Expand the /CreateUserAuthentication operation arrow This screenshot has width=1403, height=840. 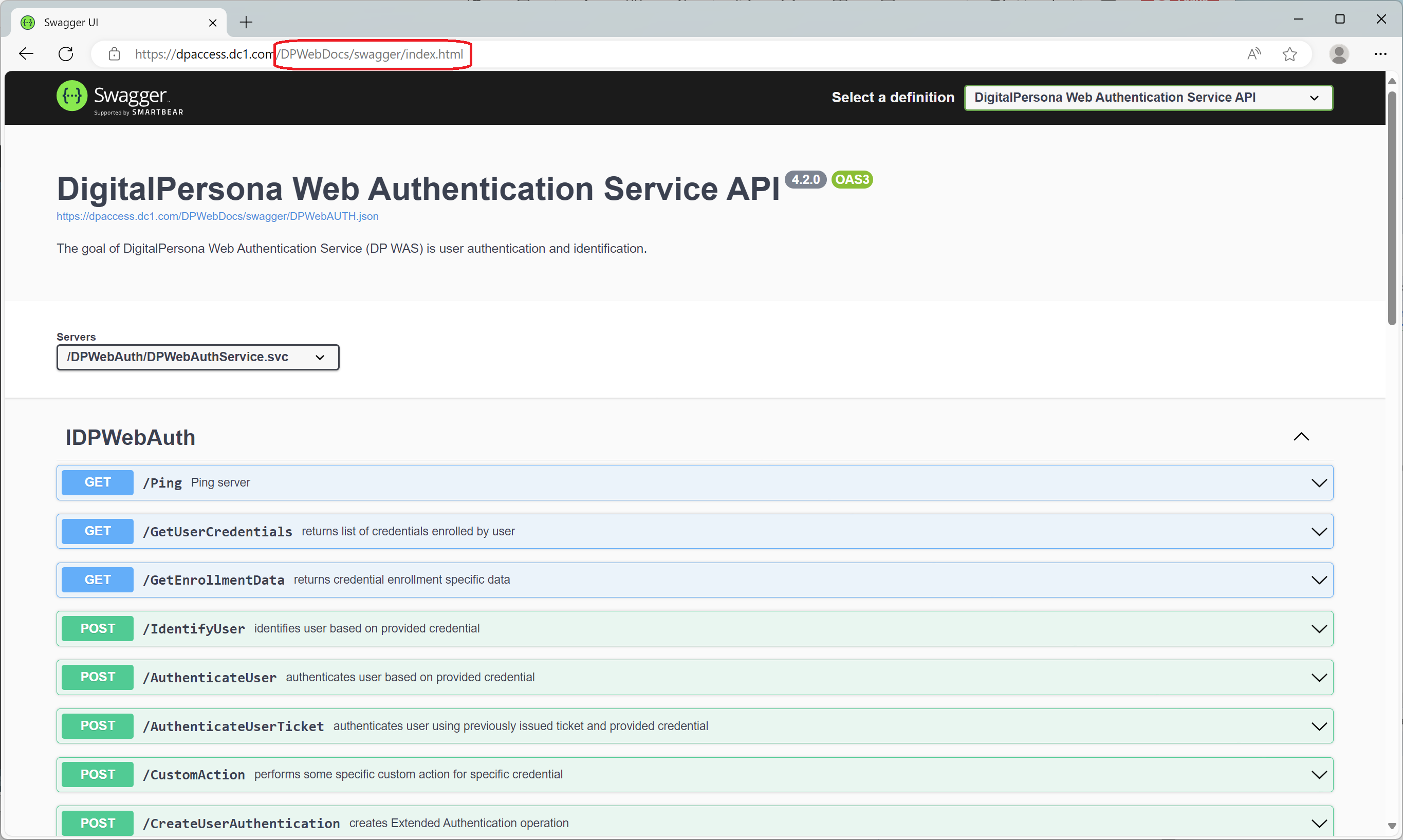click(x=1319, y=824)
